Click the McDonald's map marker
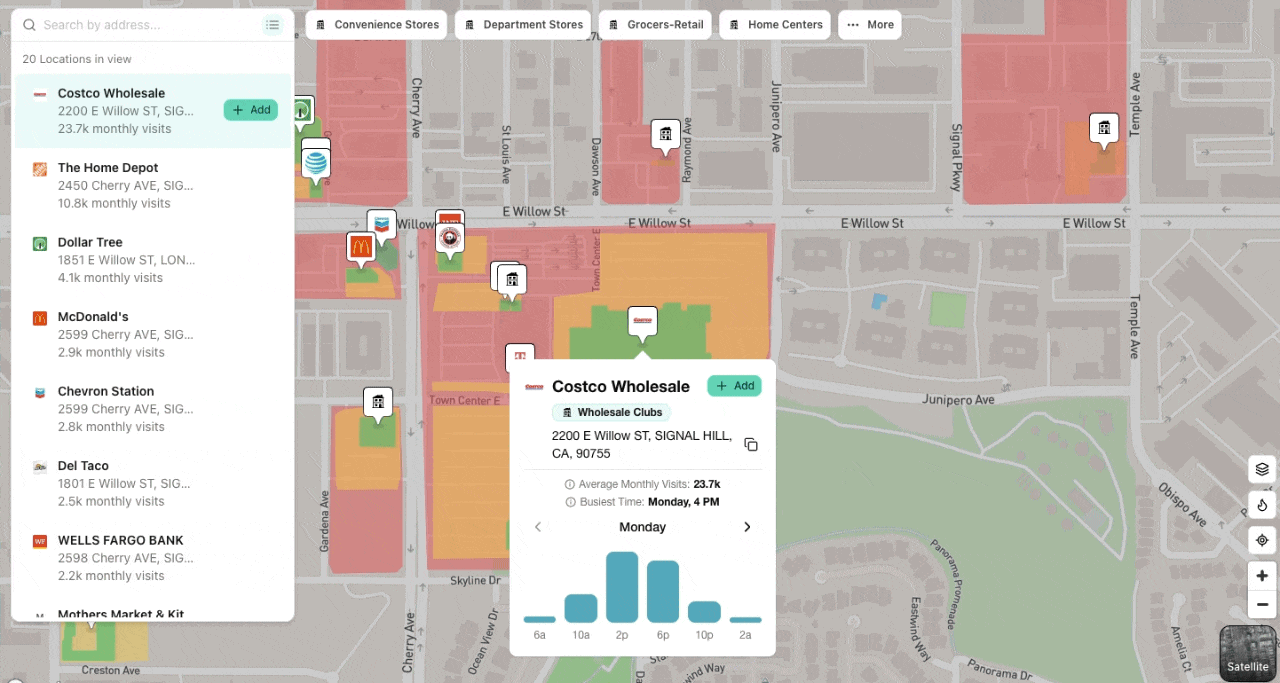The image size is (1280, 683). click(x=360, y=246)
